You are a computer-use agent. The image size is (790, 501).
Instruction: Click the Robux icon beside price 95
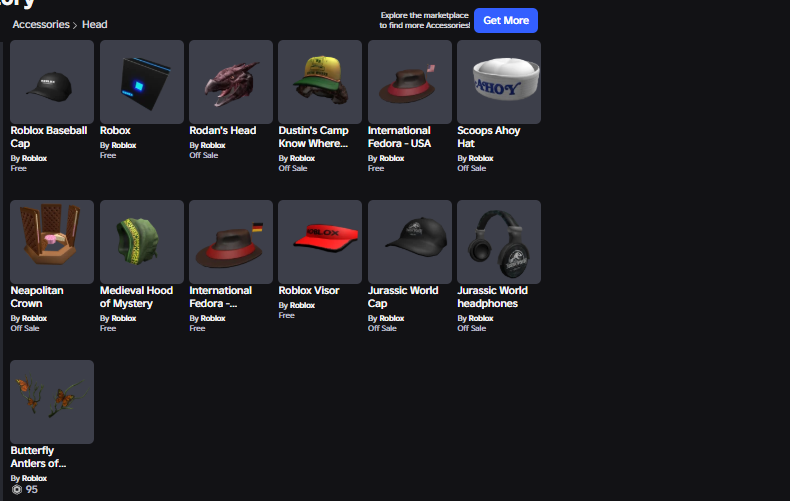tap(17, 489)
